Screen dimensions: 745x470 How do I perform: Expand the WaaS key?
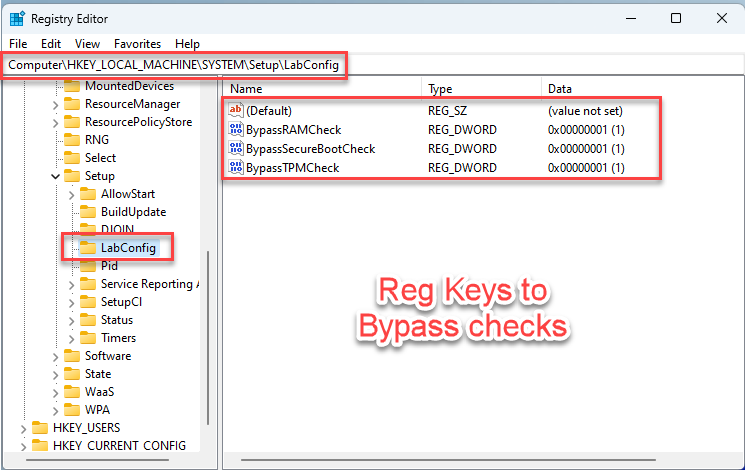click(x=55, y=393)
